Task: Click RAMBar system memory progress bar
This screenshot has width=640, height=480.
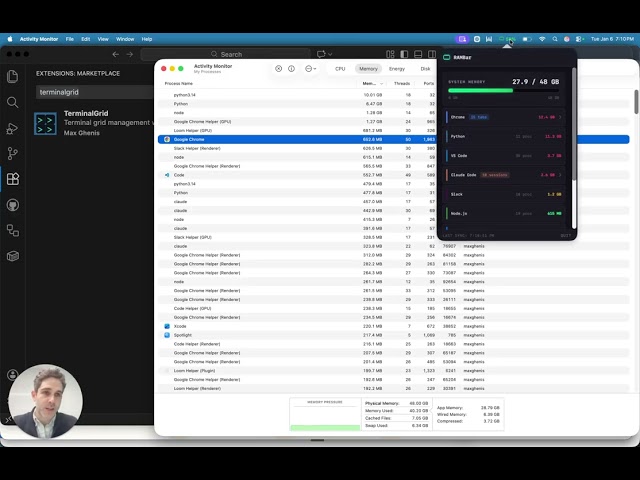Action: (504, 91)
